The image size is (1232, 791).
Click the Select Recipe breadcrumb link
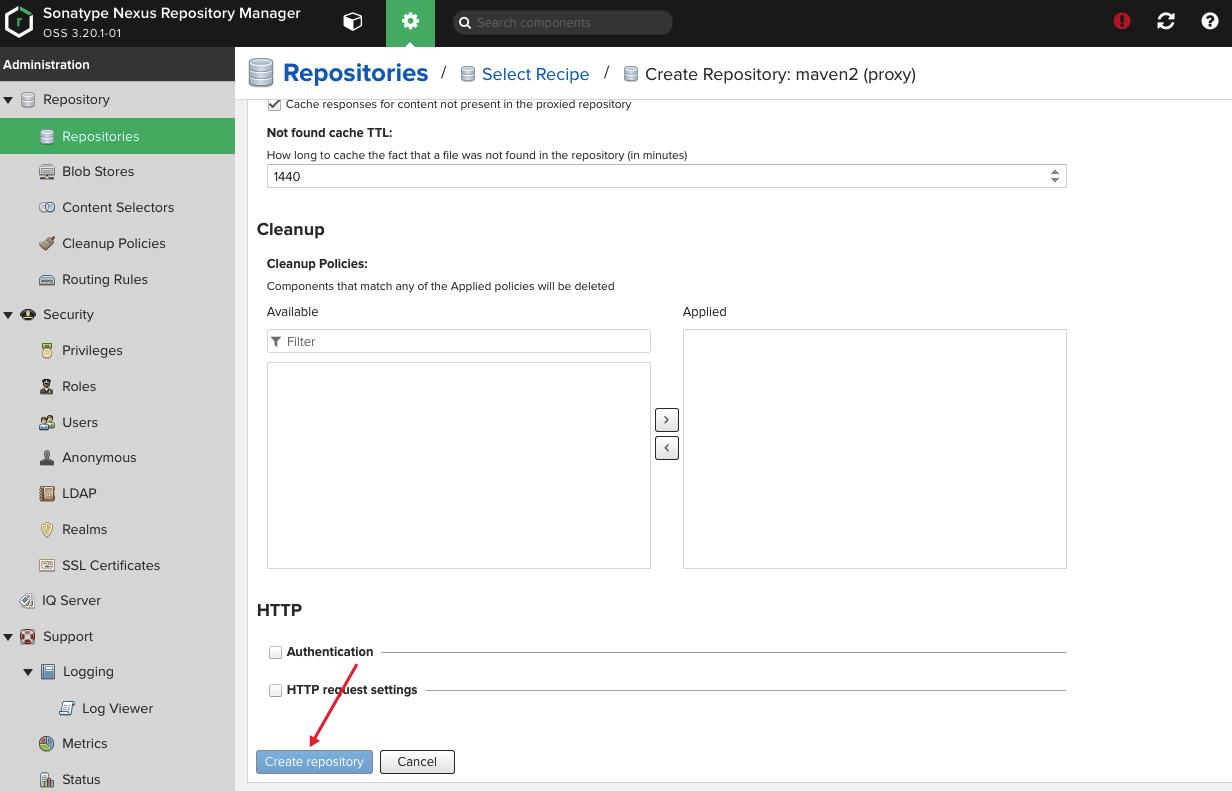[x=535, y=74]
